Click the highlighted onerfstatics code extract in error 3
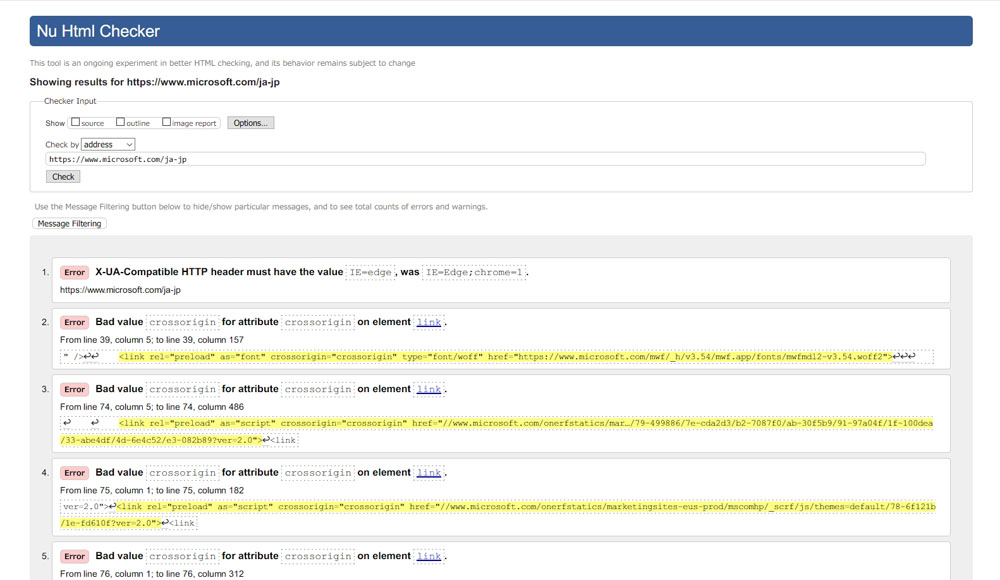The height and width of the screenshot is (580, 1000). (x=496, y=432)
